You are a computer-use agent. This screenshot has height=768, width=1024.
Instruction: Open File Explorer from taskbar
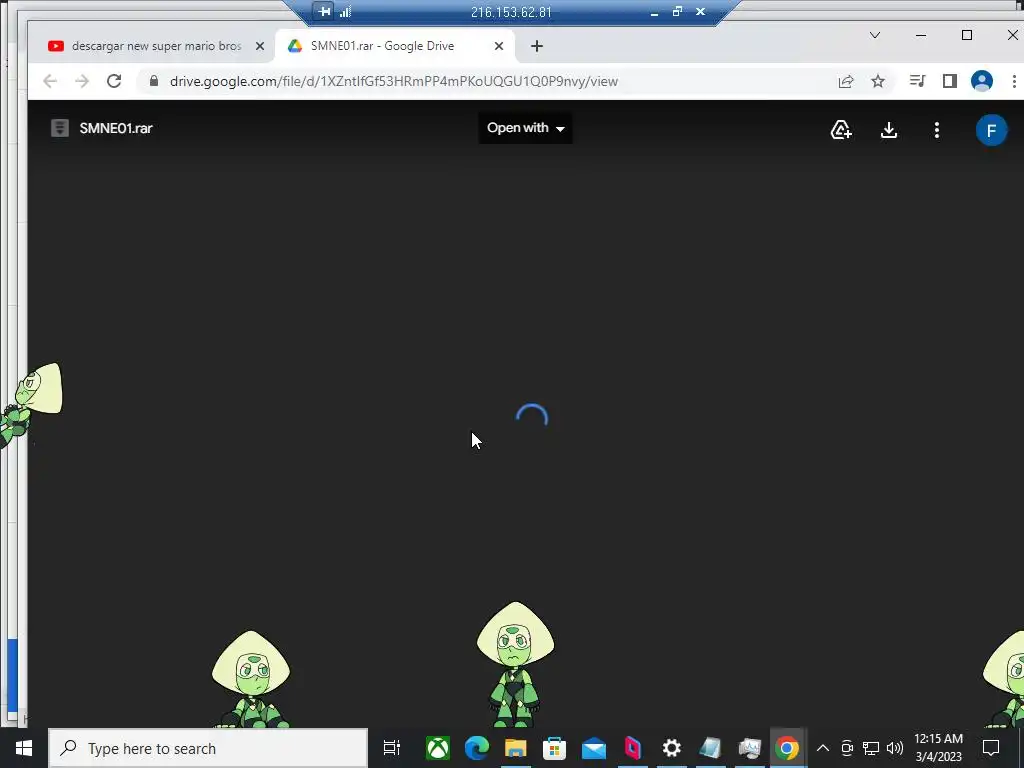point(515,748)
